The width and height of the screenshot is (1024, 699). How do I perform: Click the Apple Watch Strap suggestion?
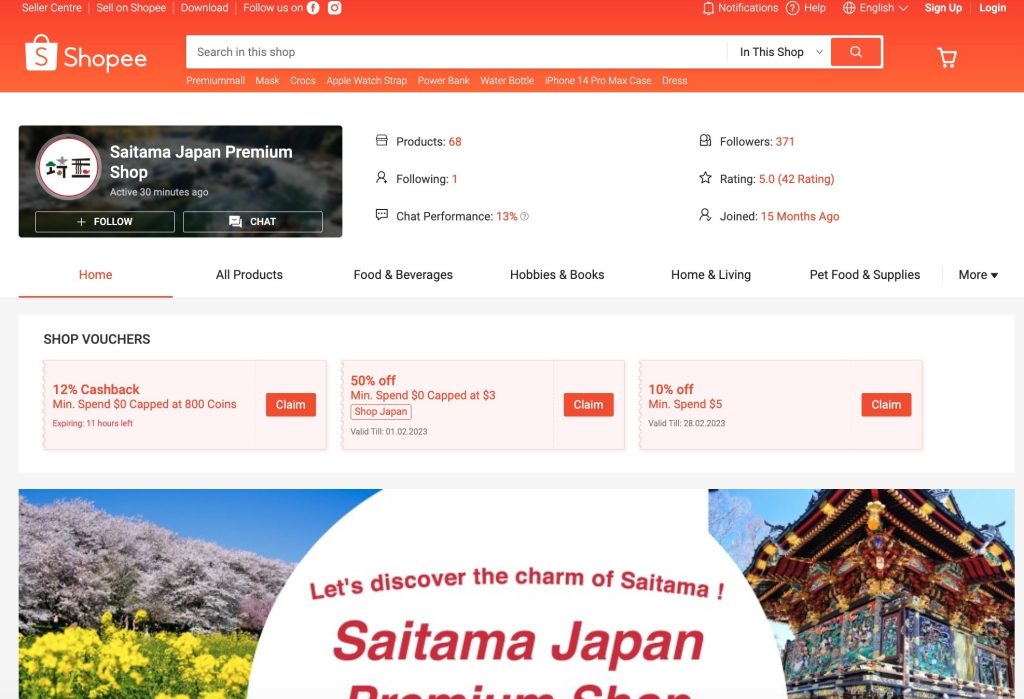[x=366, y=80]
